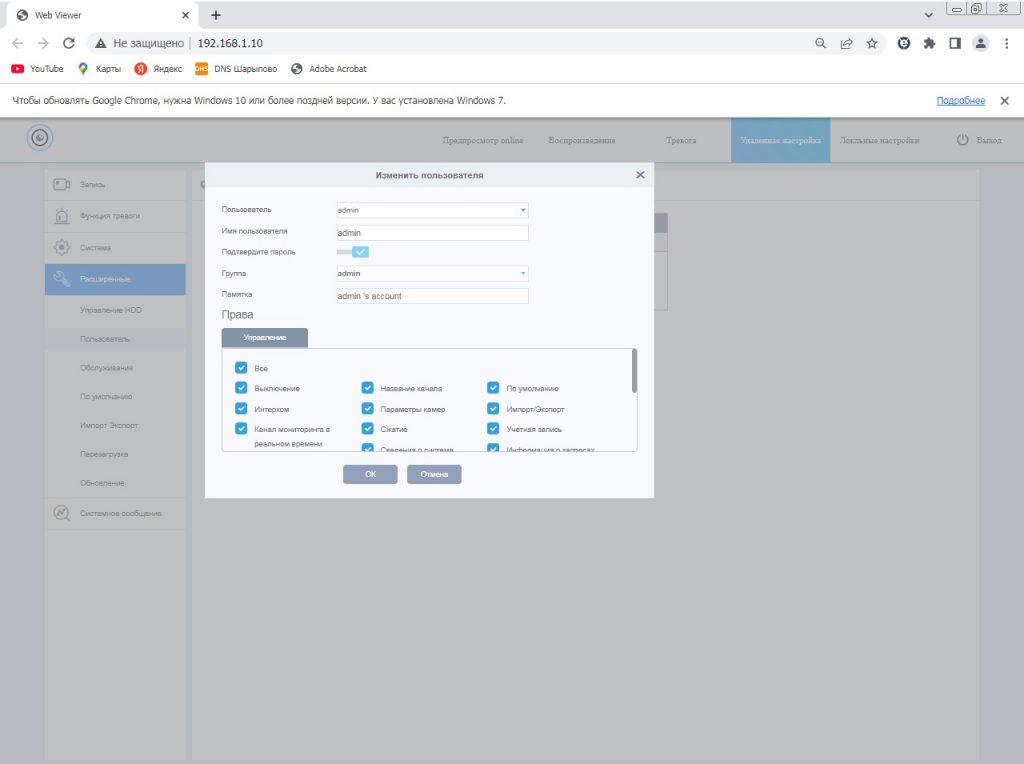Select the Управление rights tab

(265, 338)
